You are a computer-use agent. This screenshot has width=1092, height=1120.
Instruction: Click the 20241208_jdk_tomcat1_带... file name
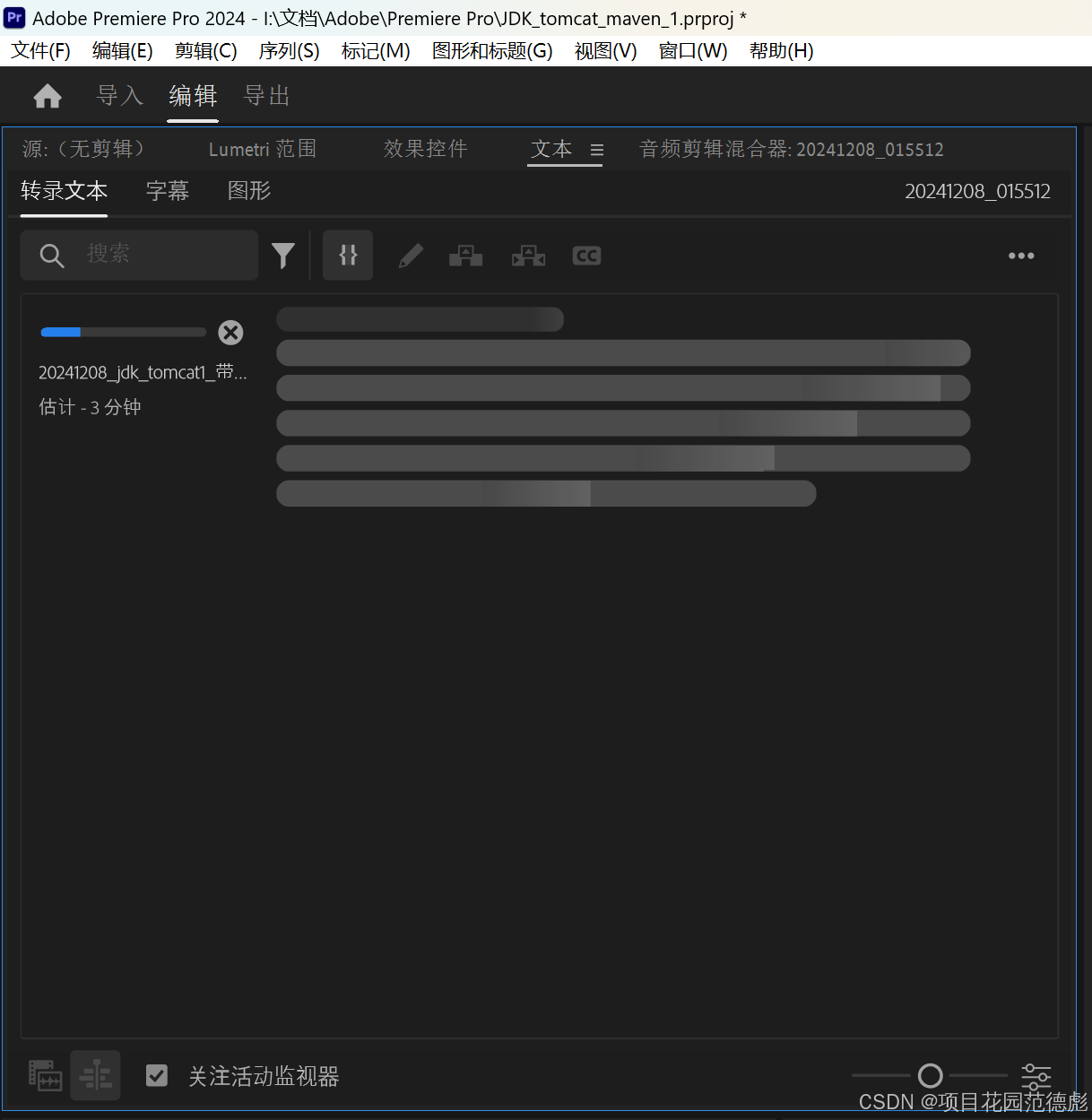[143, 372]
